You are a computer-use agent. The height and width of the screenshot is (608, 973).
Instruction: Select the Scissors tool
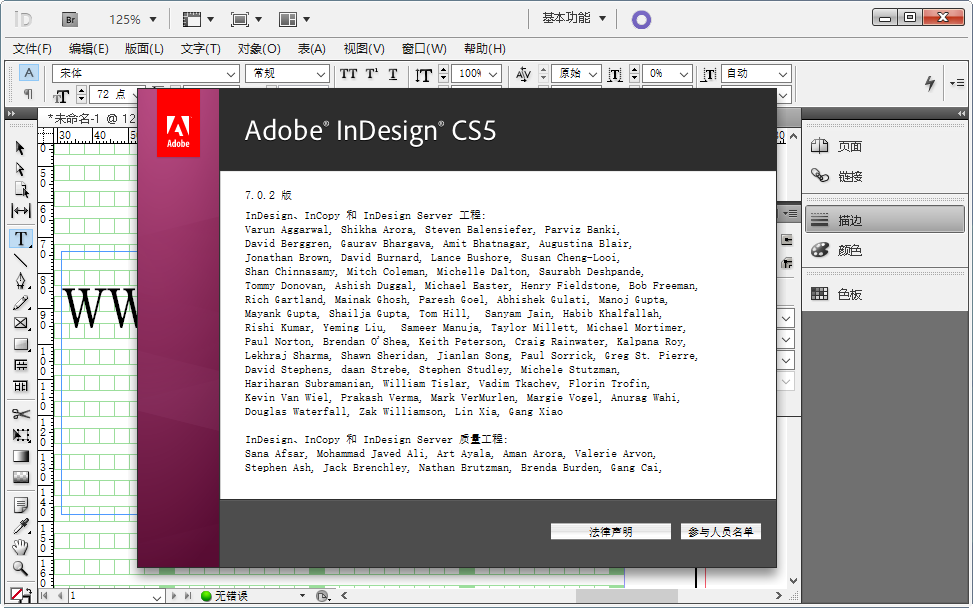20,414
